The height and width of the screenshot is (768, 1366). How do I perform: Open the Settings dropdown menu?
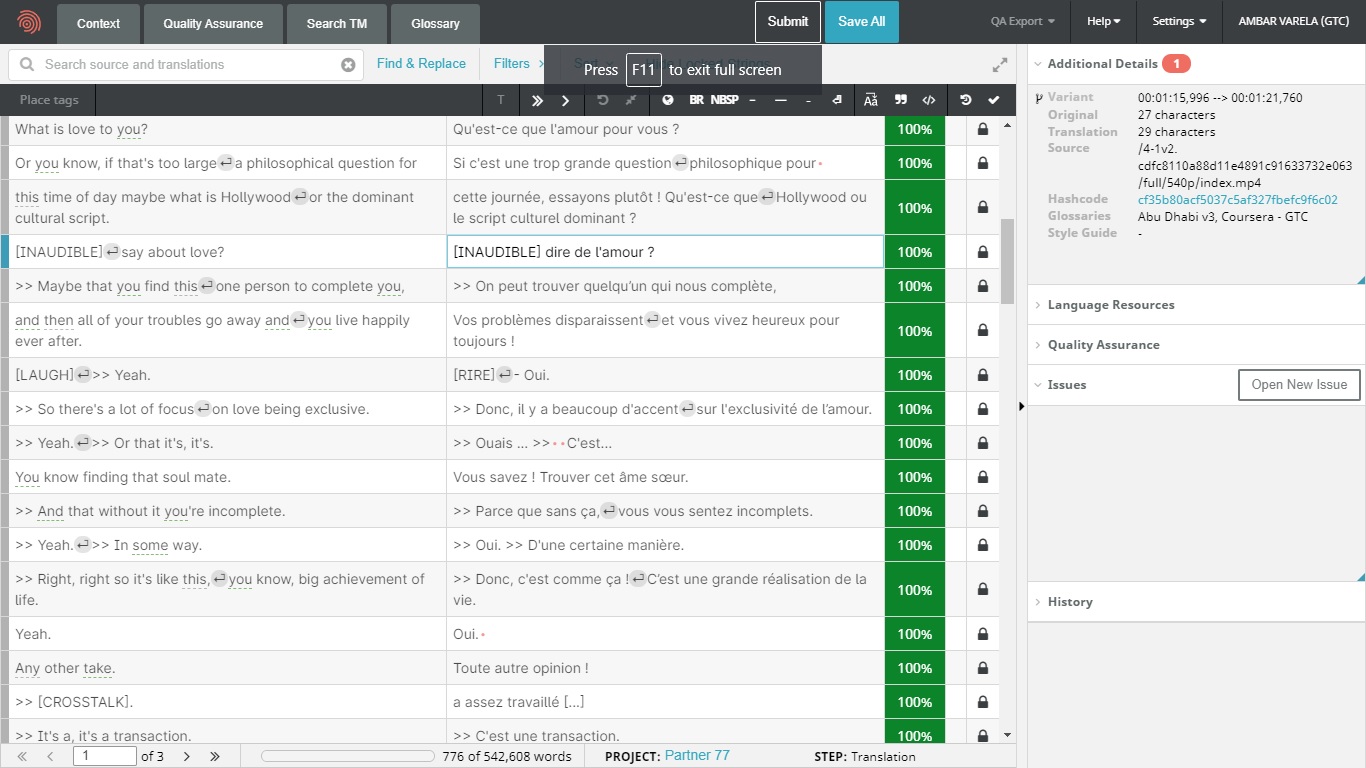point(1178,21)
